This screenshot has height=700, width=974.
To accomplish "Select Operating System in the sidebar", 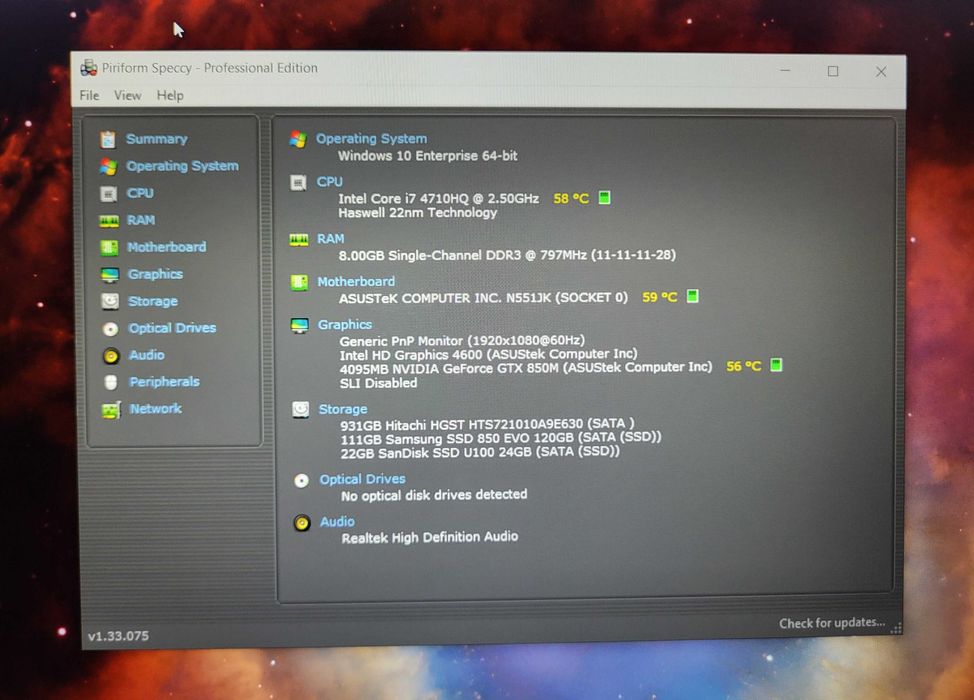I will (182, 166).
